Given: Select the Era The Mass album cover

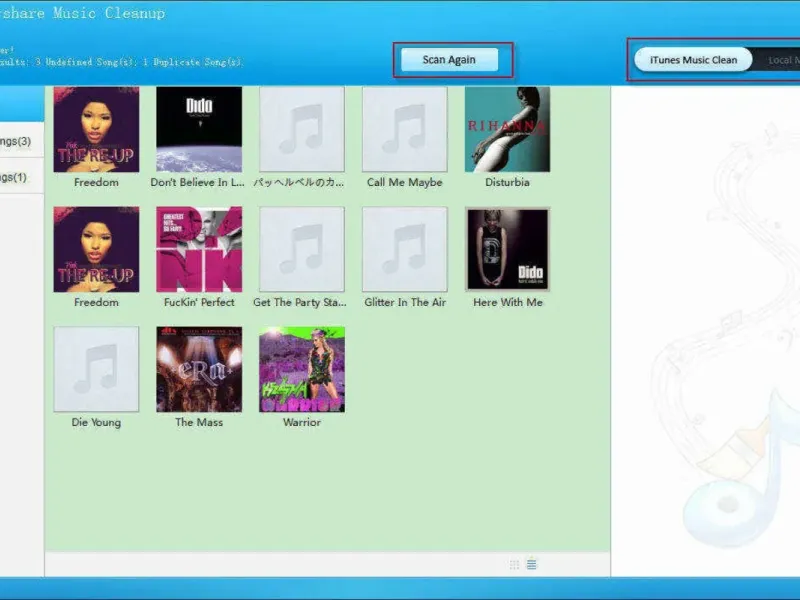Looking at the screenshot, I should 199,369.
